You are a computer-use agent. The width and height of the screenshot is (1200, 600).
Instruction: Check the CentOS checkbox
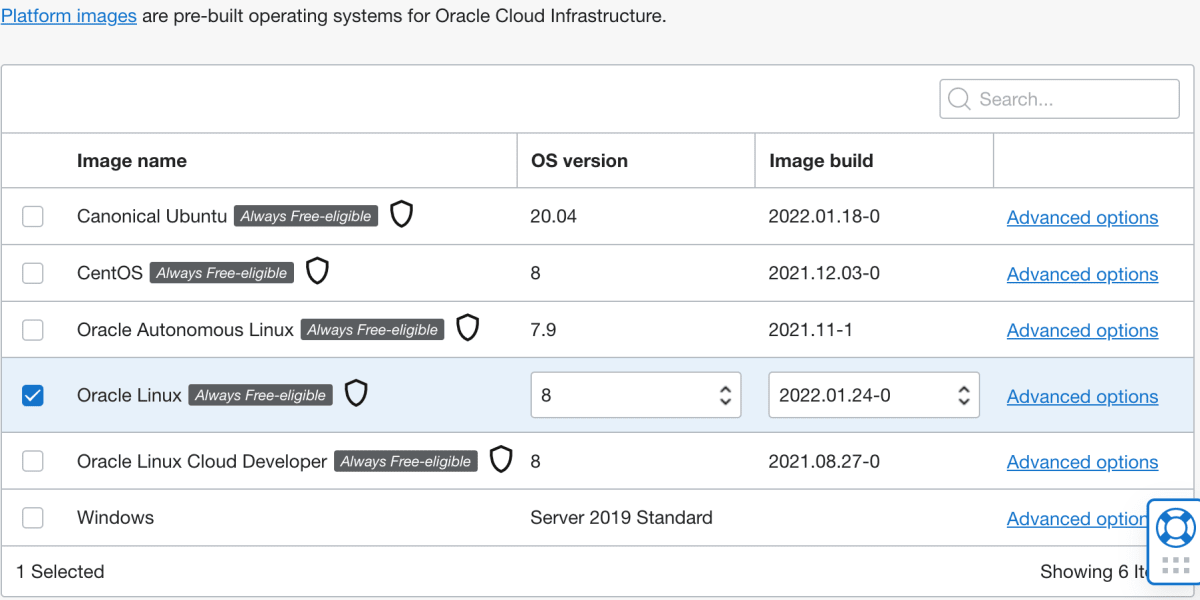[33, 273]
